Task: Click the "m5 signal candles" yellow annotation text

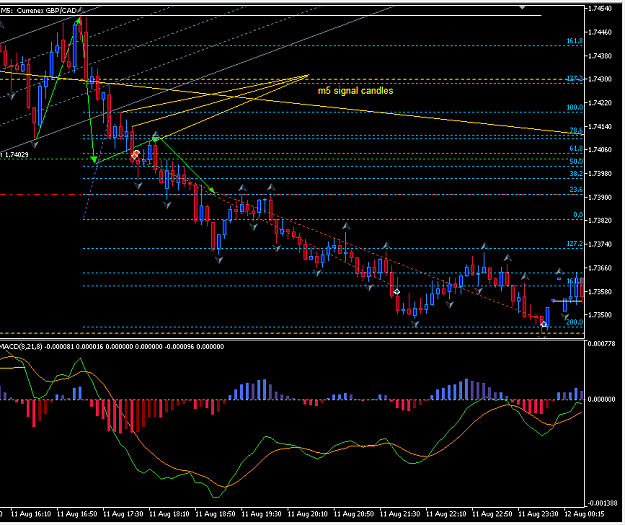Action: [x=355, y=91]
